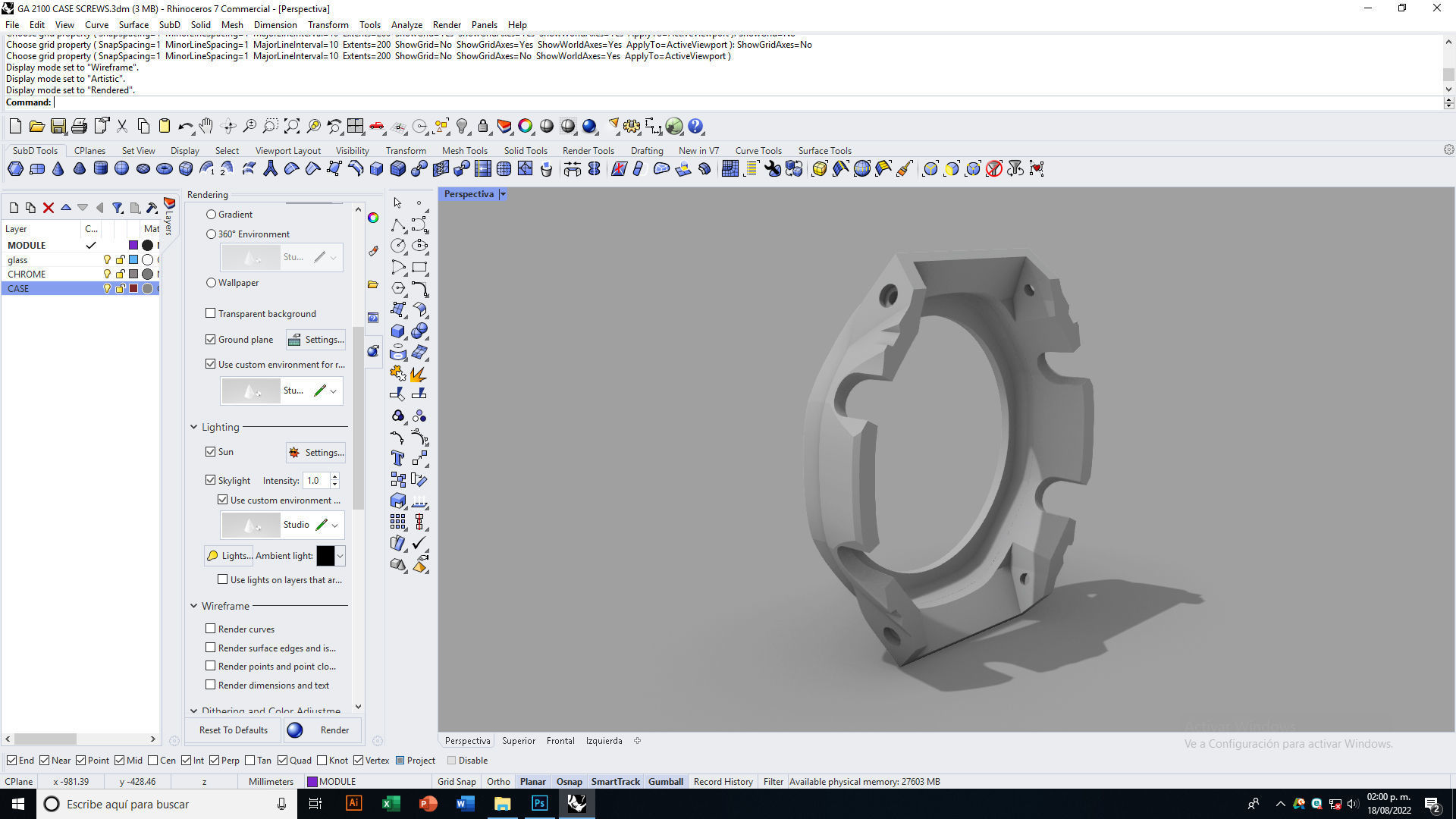Click the red X delete layer icon

[49, 207]
